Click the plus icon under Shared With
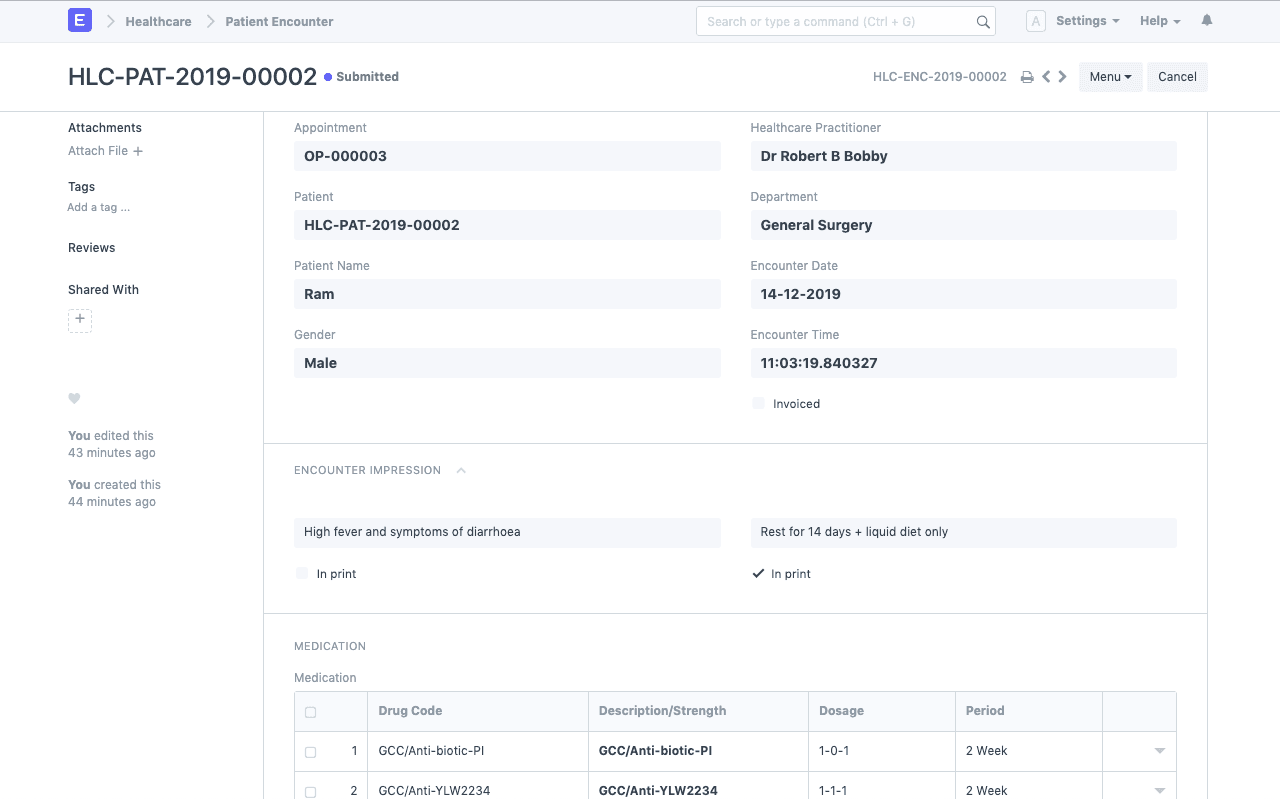The height and width of the screenshot is (799, 1280). (x=80, y=320)
